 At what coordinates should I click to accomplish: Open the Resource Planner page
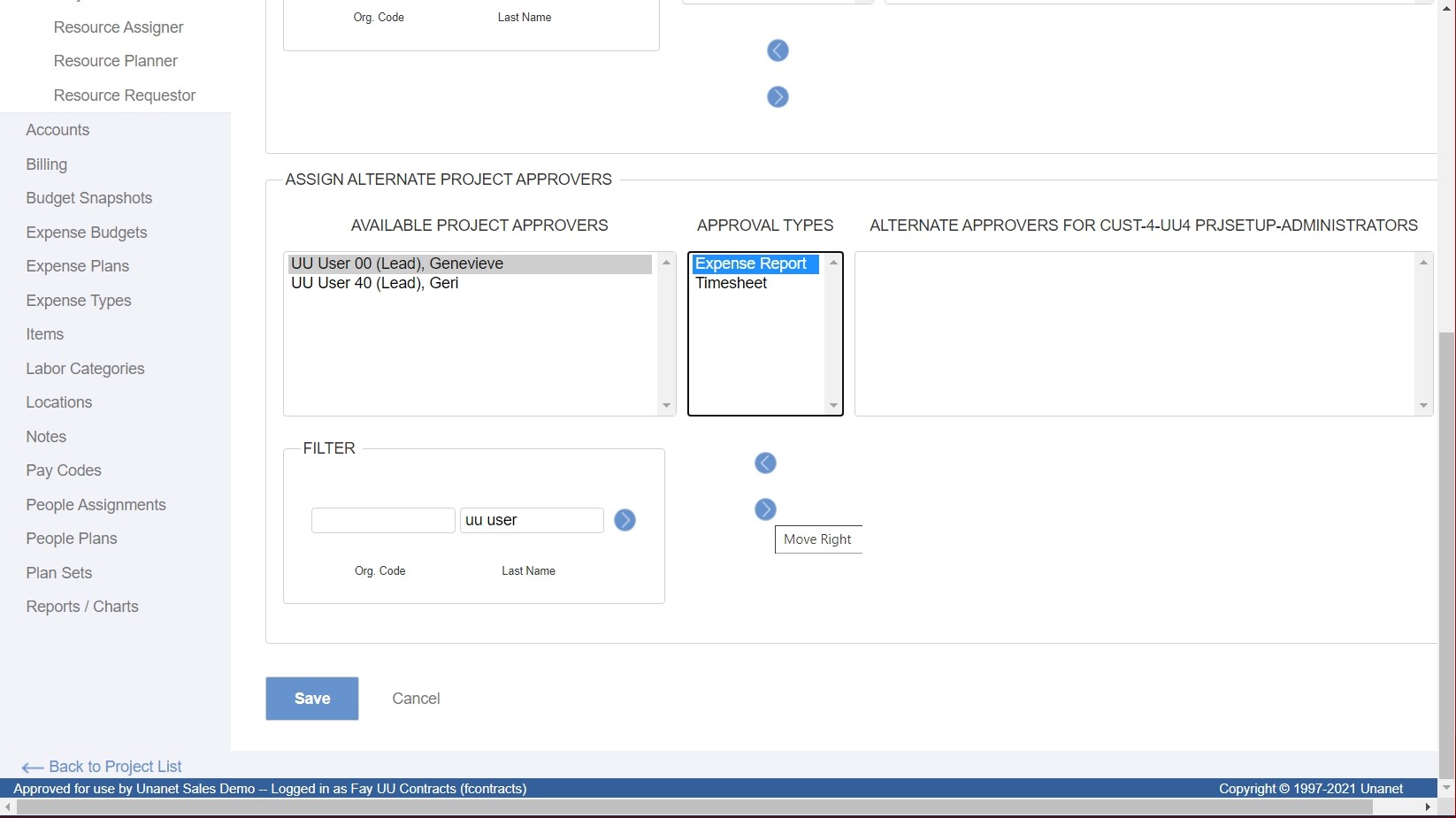coord(115,61)
